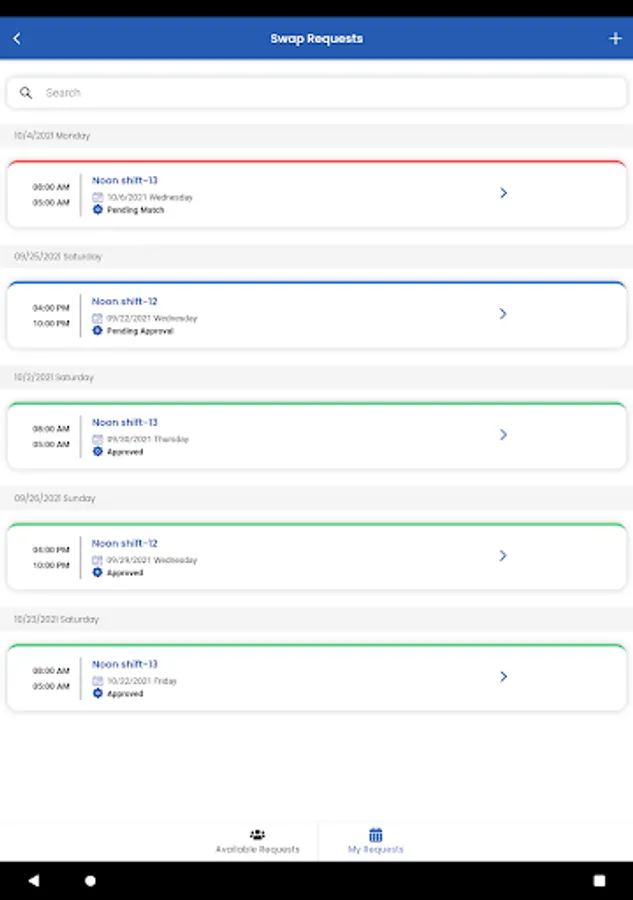This screenshot has width=633, height=900.
Task: Open chevron for 09/30/2021 Thursday approved request
Action: point(503,435)
